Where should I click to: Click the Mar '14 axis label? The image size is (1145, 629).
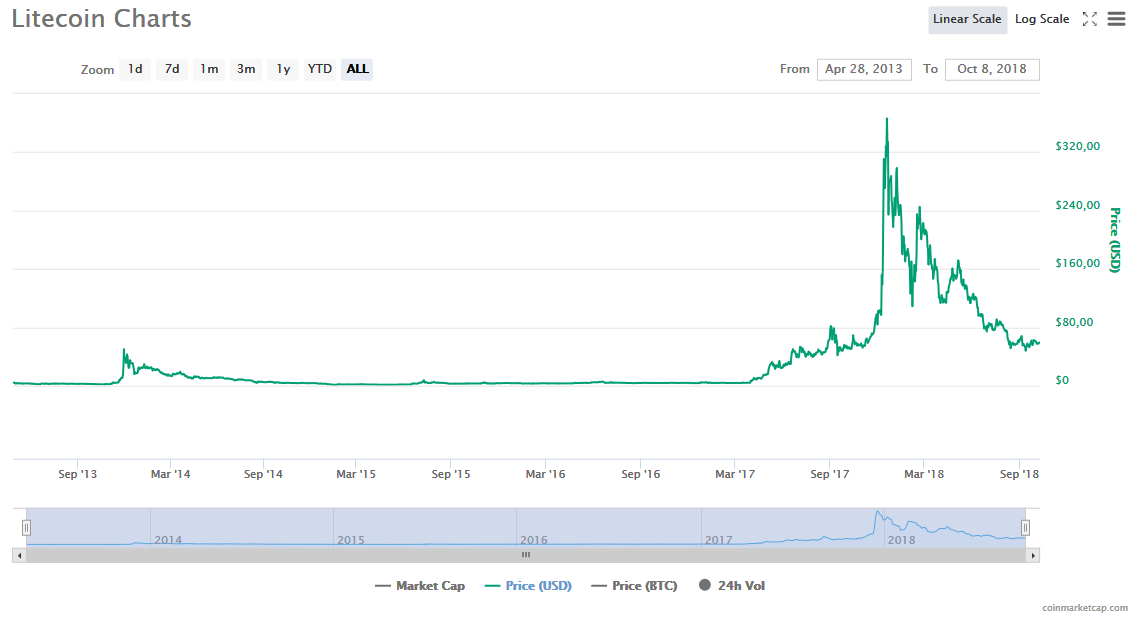(x=170, y=474)
